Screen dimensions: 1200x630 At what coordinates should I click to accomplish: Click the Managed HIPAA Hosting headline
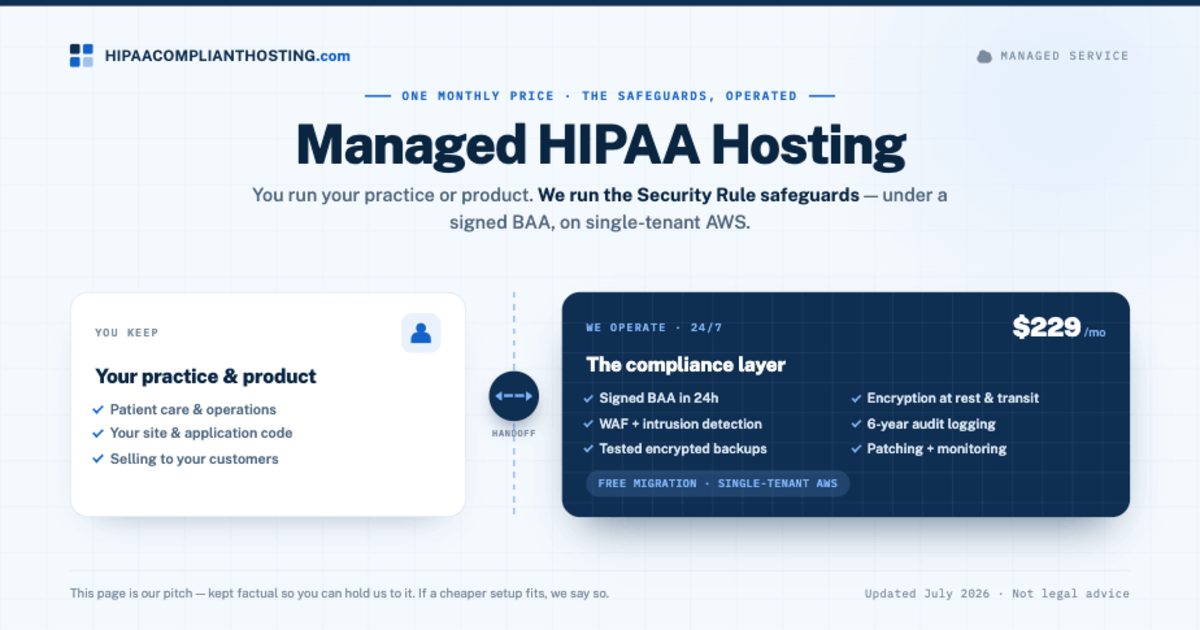tap(600, 144)
